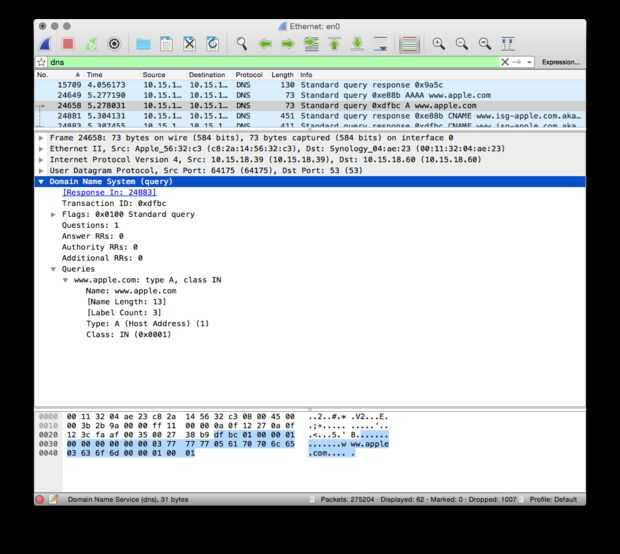Viewport: 620px width, 554px height.
Task: Close this capture file icon
Action: [190, 43]
